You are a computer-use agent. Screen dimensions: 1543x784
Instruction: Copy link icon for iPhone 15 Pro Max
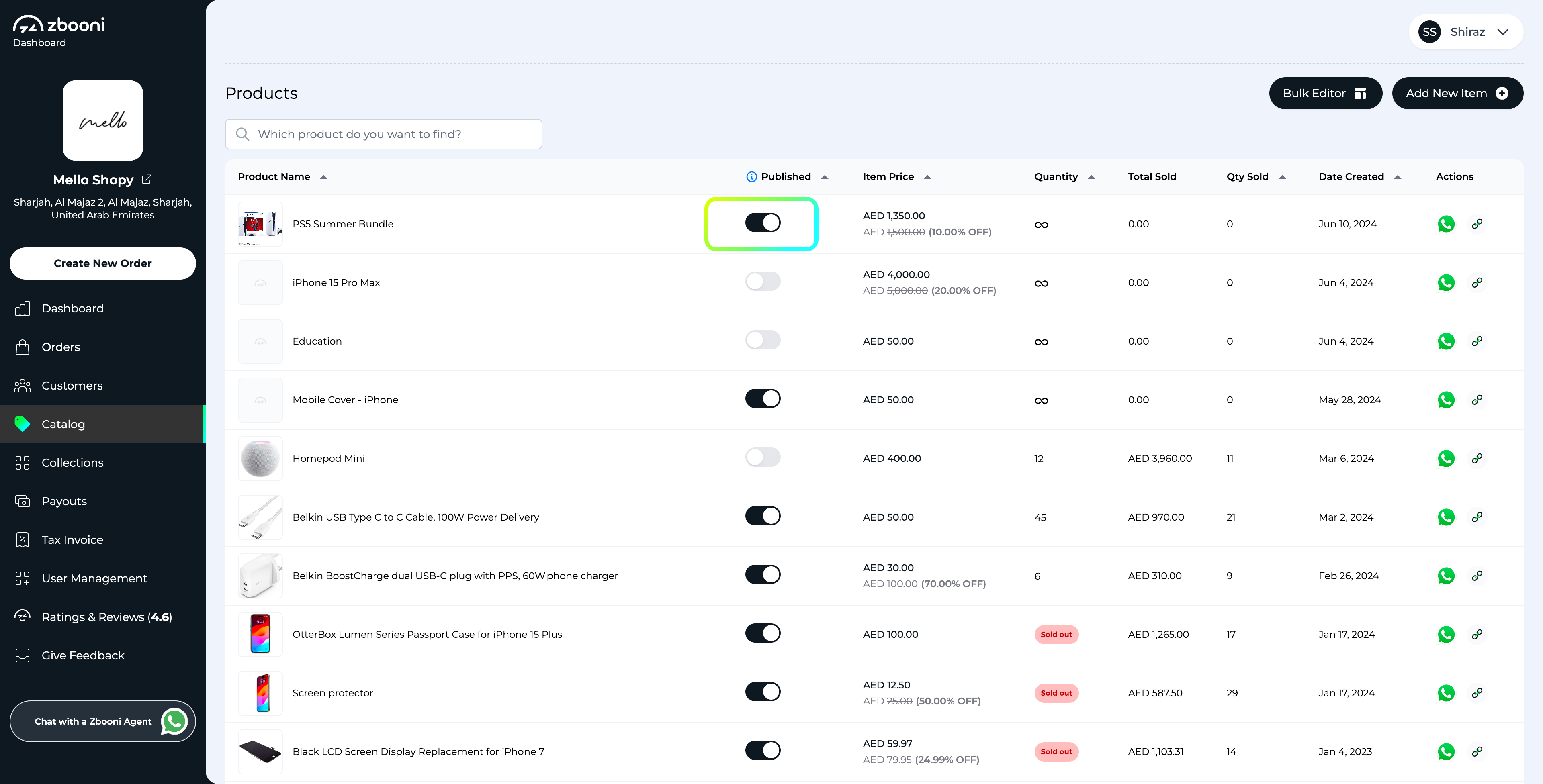tap(1477, 283)
